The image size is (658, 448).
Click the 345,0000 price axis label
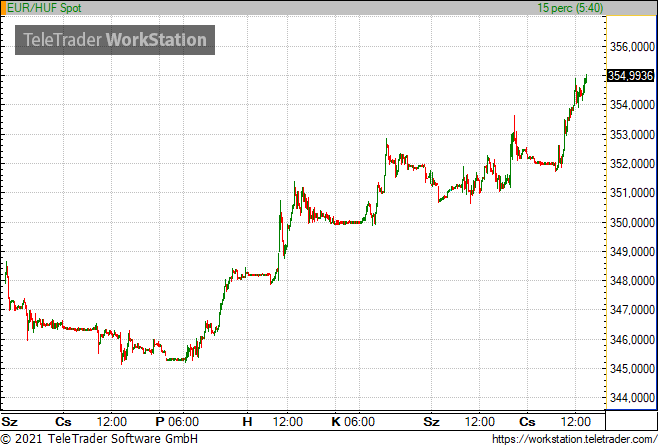pos(632,369)
